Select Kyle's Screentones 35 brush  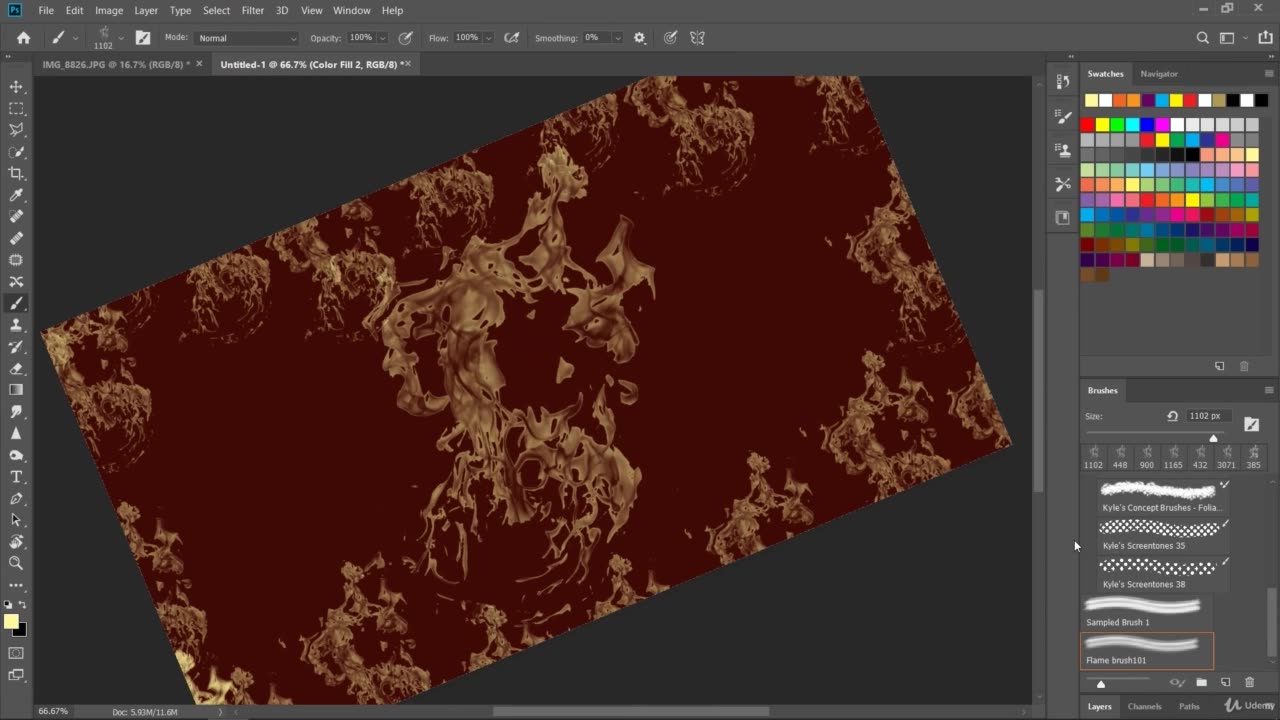pos(1162,535)
